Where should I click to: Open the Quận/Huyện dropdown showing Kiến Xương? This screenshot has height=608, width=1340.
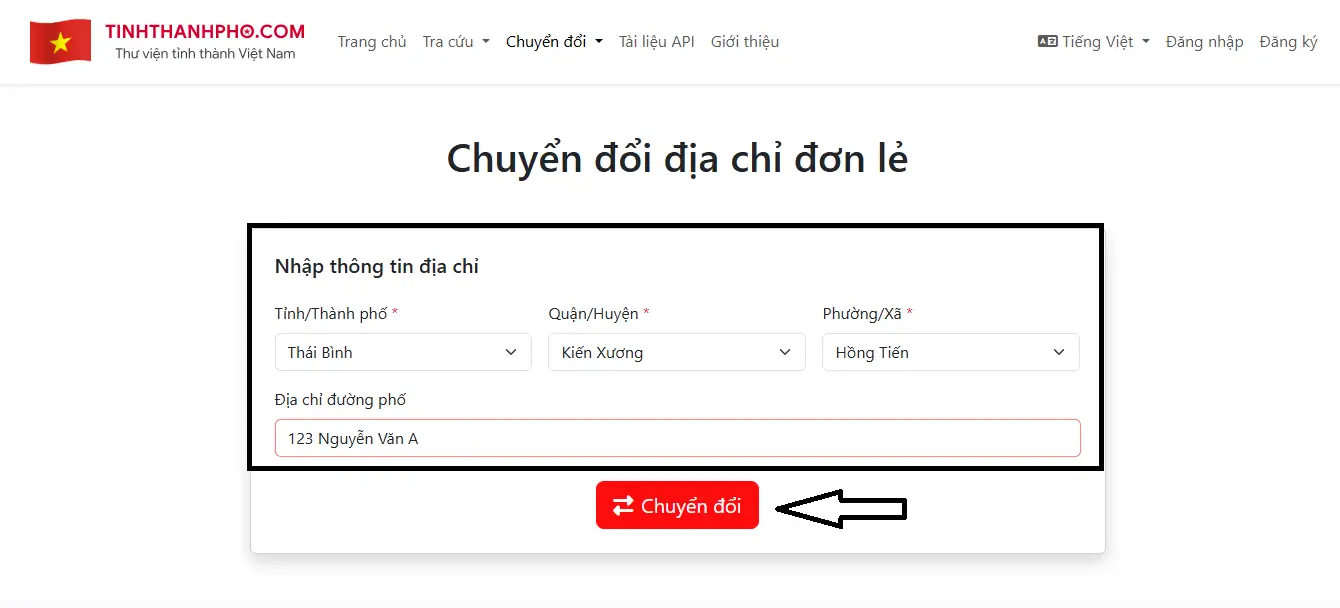click(677, 352)
